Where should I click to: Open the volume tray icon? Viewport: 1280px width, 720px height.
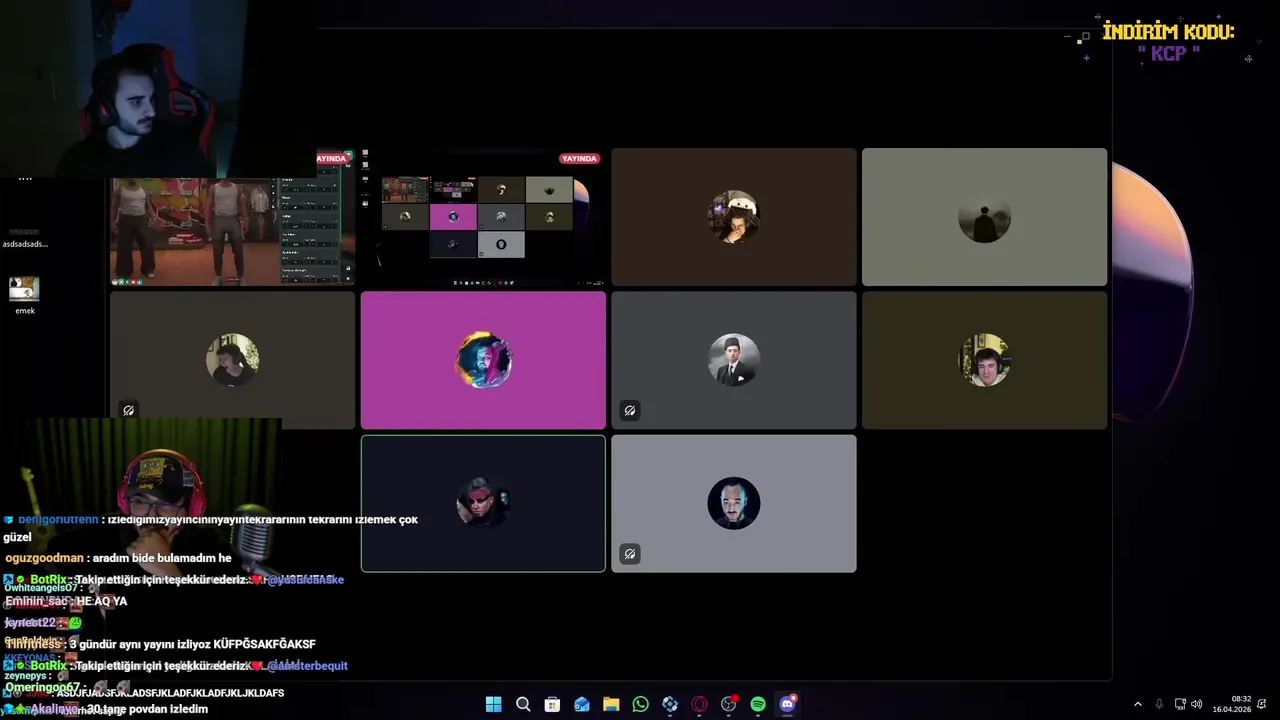click(x=1197, y=704)
